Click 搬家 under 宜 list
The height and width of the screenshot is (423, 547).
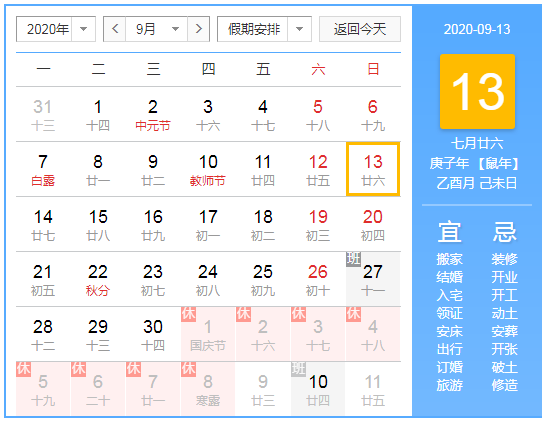[449, 259]
